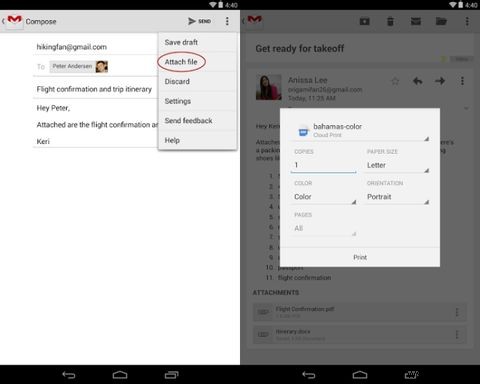Tap the trash delete icon
480x384 pixels.
390,22
